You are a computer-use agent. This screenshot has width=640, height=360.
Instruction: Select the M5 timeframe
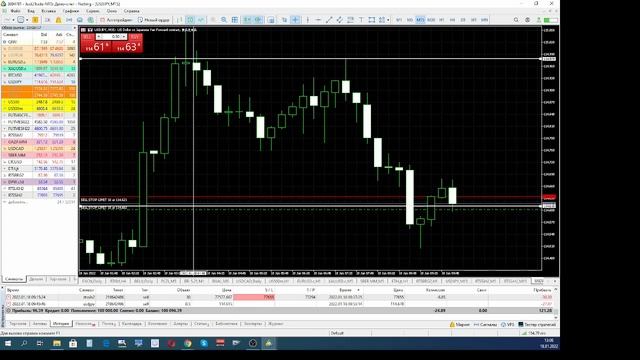(x=409, y=20)
